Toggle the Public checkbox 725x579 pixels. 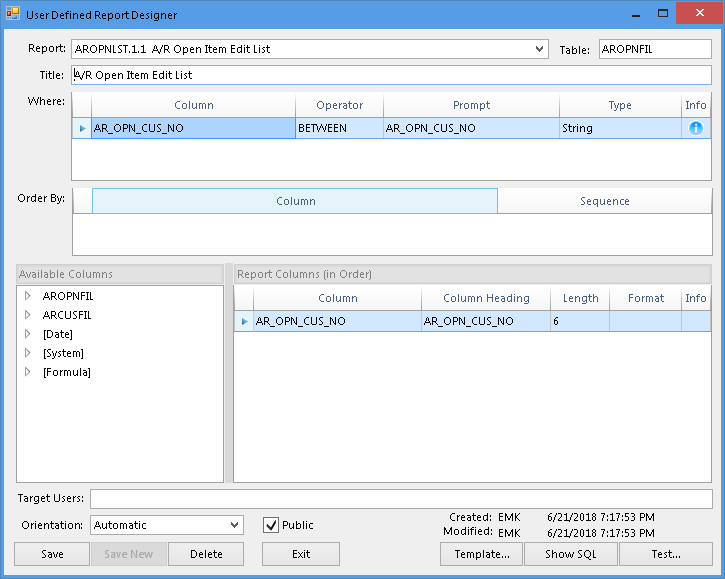point(271,525)
